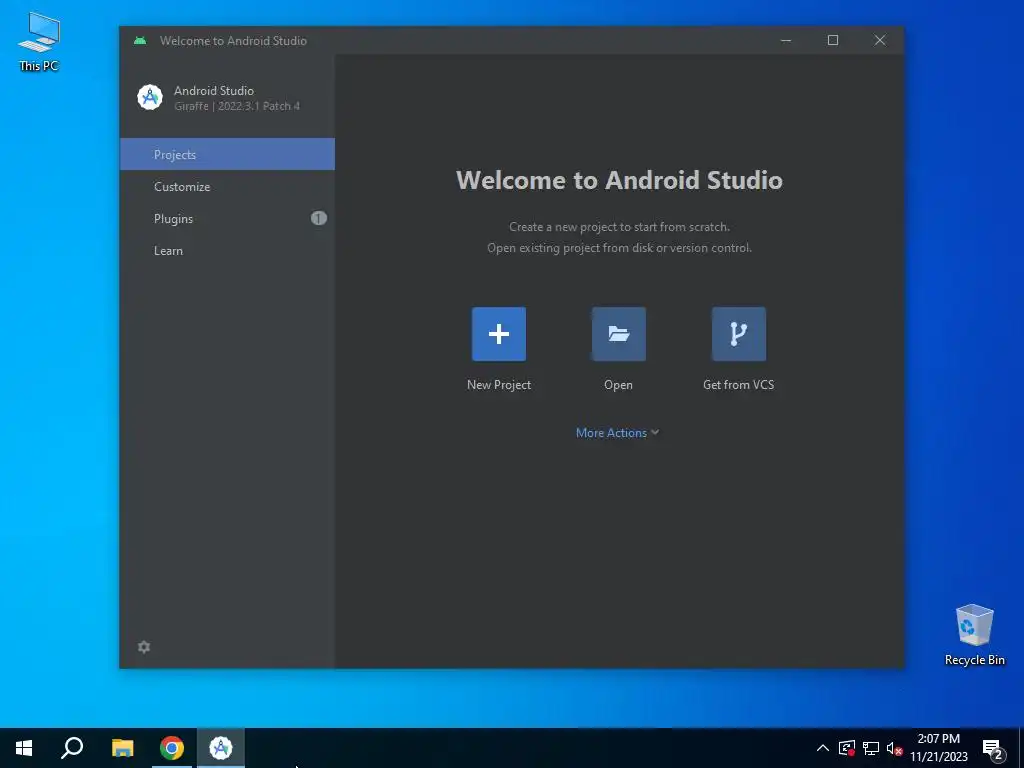Switch to the Customize tab
This screenshot has width=1024, height=768.
pos(227,186)
